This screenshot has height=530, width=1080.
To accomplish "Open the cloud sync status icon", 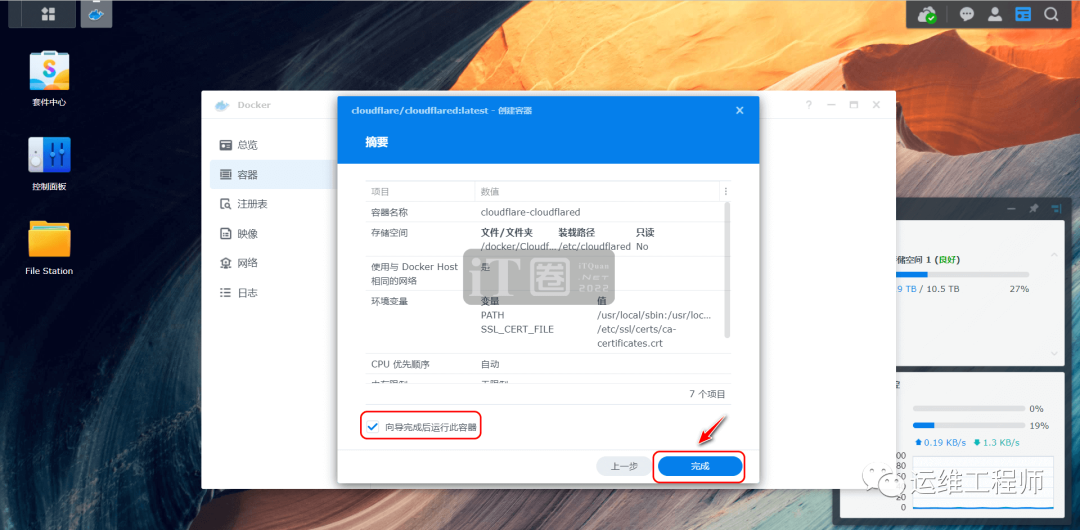I will (928, 14).
